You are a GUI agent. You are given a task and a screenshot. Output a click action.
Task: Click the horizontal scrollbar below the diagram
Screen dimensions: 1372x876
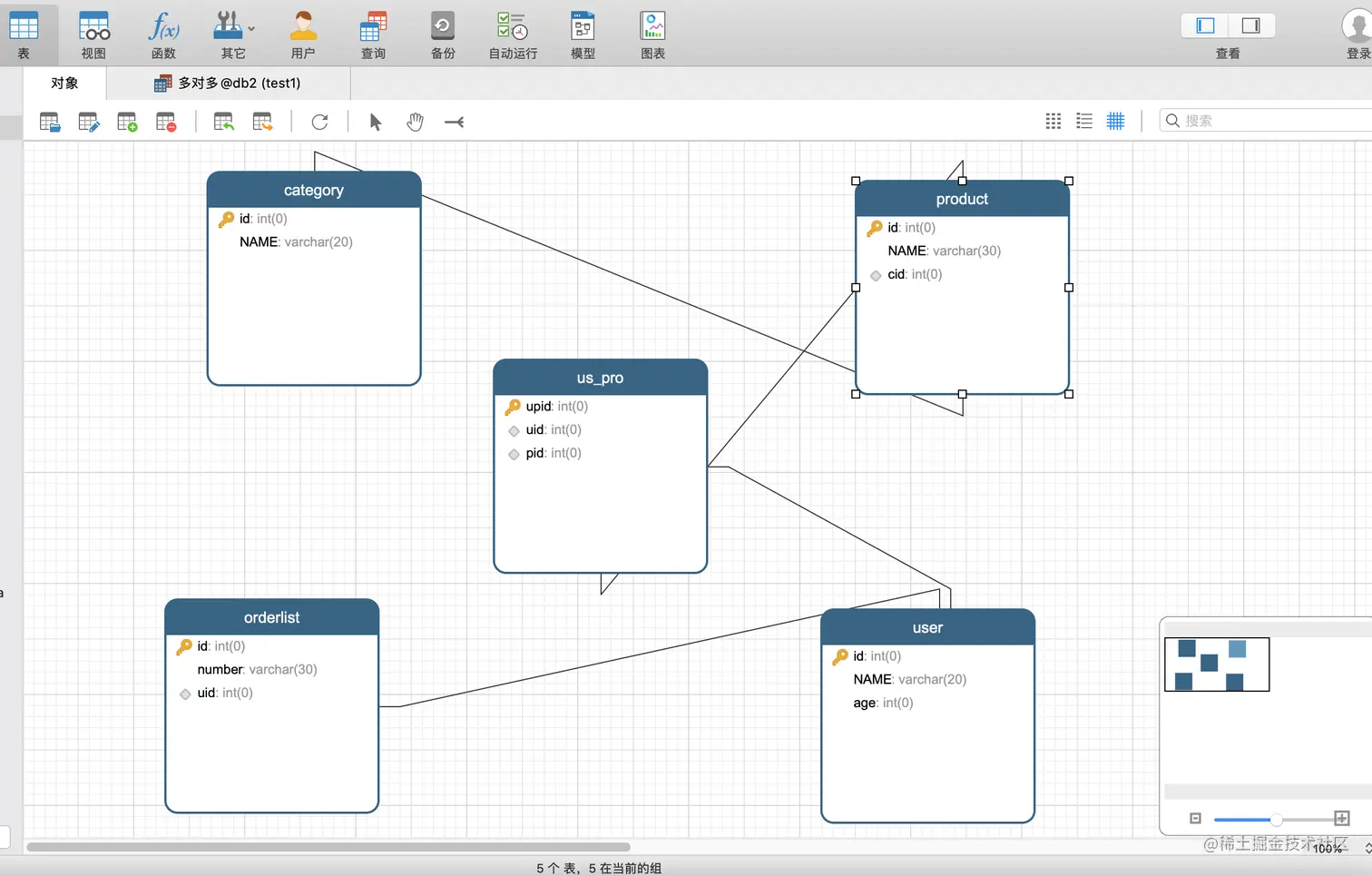coord(328,847)
